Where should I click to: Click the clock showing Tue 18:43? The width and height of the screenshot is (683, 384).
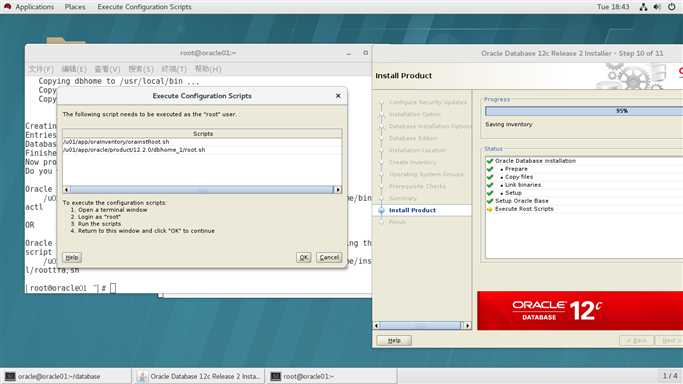tap(613, 7)
